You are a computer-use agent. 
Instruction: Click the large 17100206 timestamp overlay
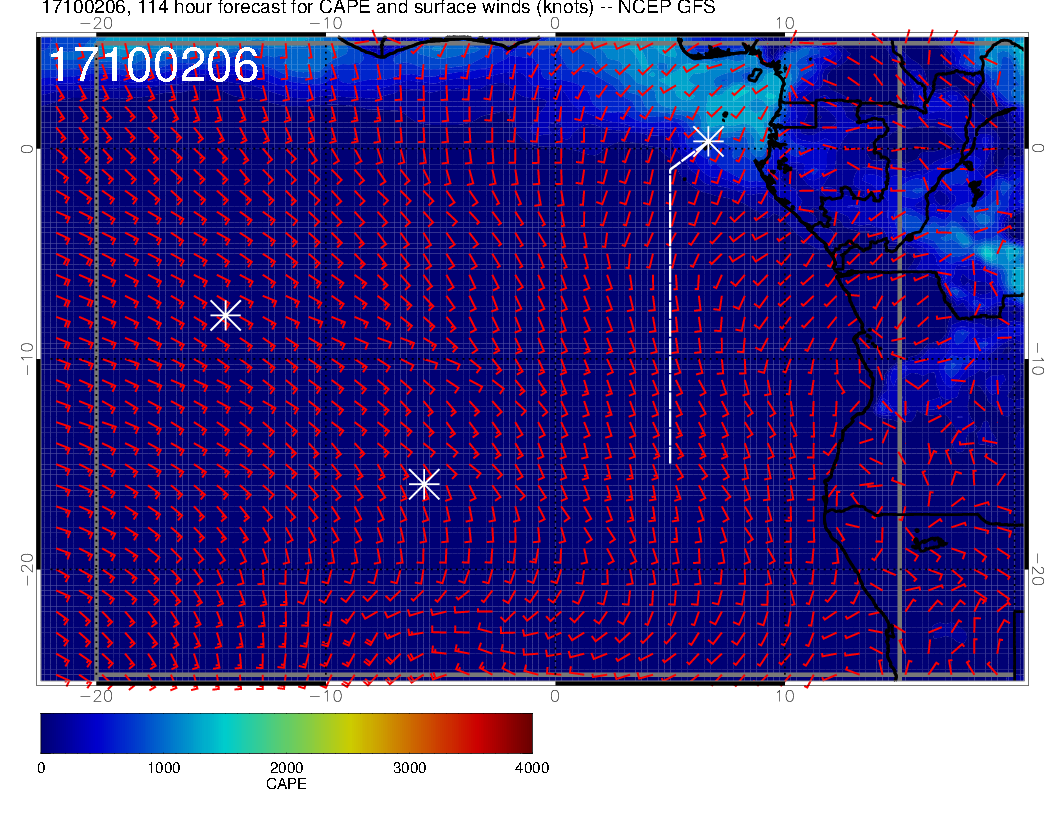(154, 66)
